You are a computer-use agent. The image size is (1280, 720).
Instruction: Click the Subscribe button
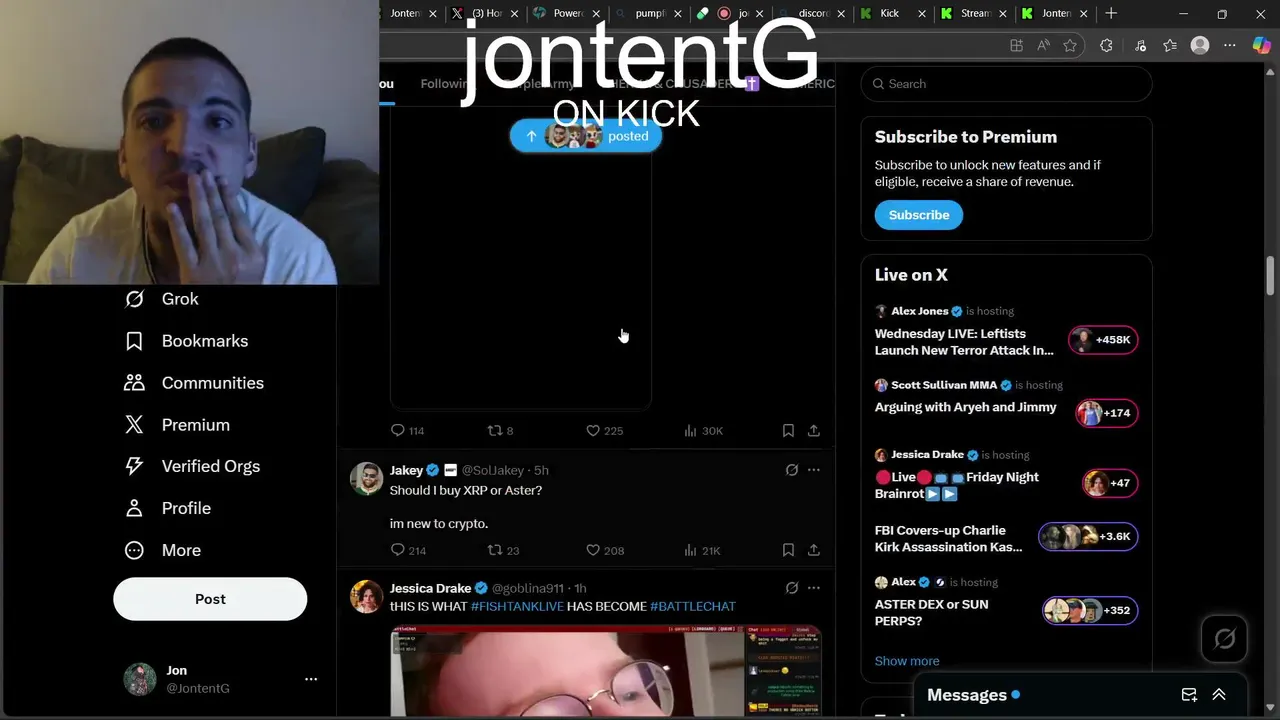pyautogui.click(x=919, y=215)
